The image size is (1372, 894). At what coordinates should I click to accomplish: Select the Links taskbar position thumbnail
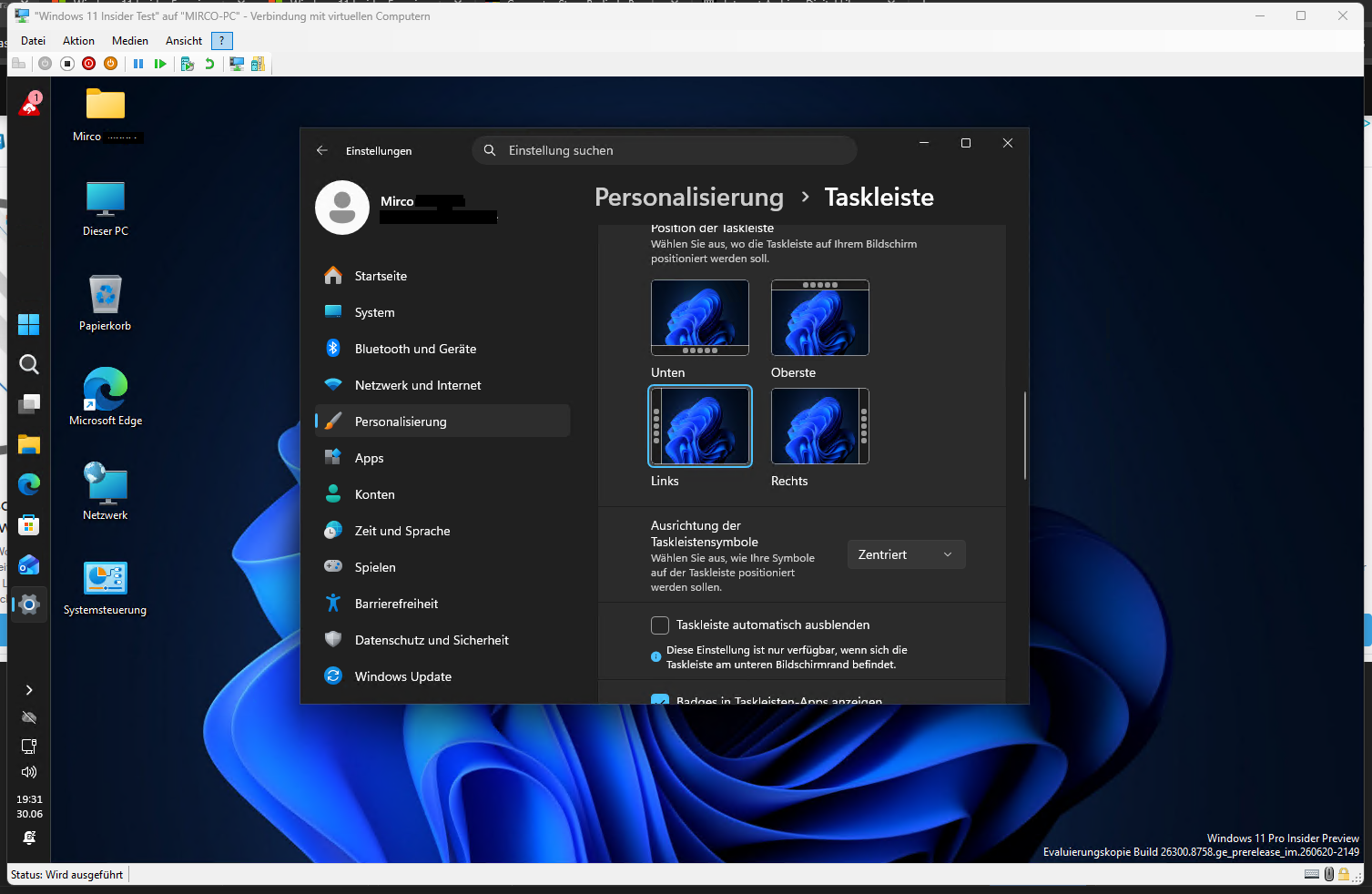[x=700, y=426]
